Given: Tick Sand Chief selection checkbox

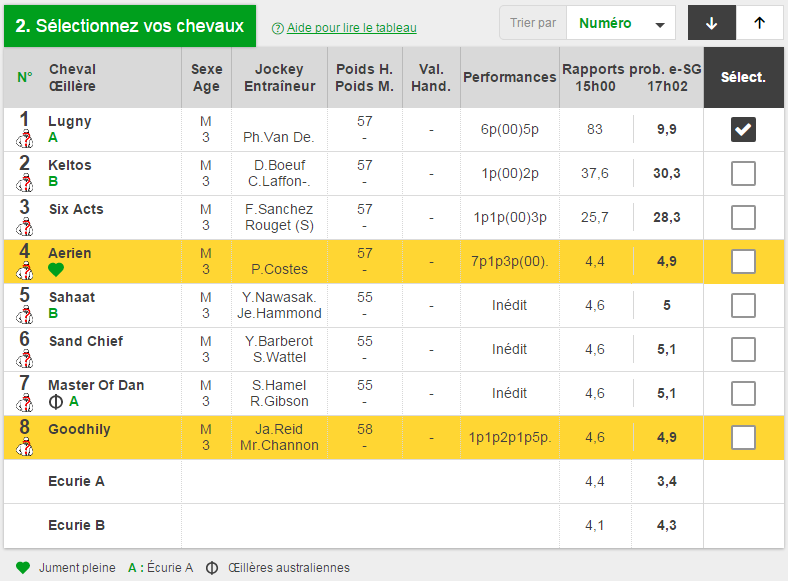Looking at the screenshot, I should [x=743, y=349].
